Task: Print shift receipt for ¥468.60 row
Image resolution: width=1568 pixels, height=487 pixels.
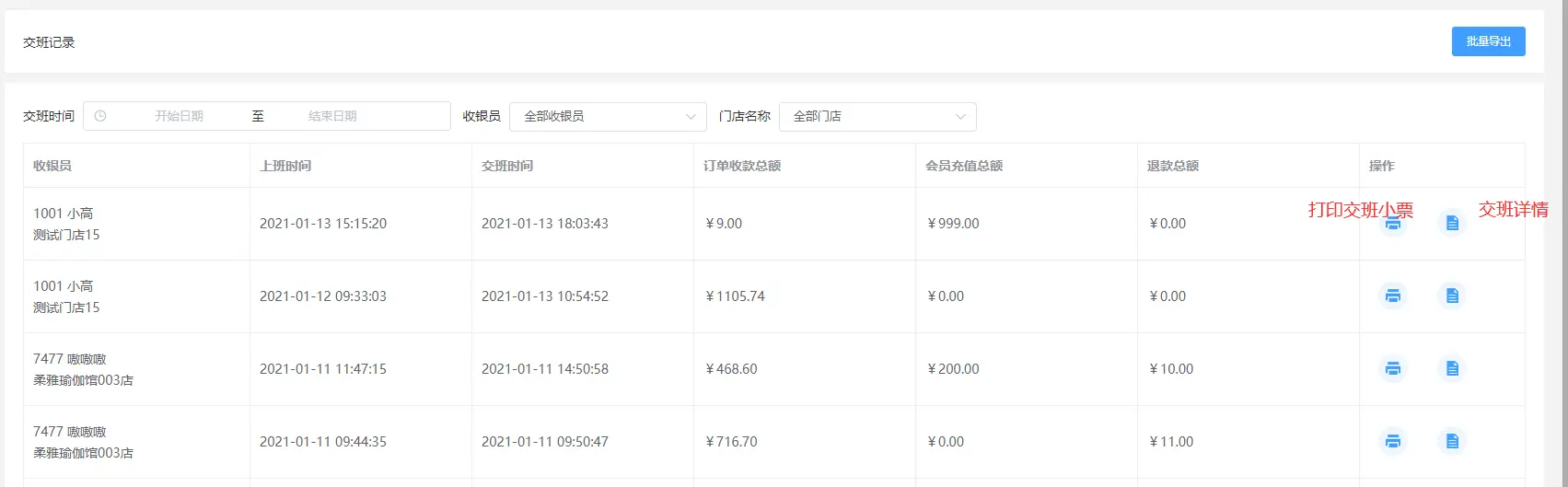Action: (1393, 369)
